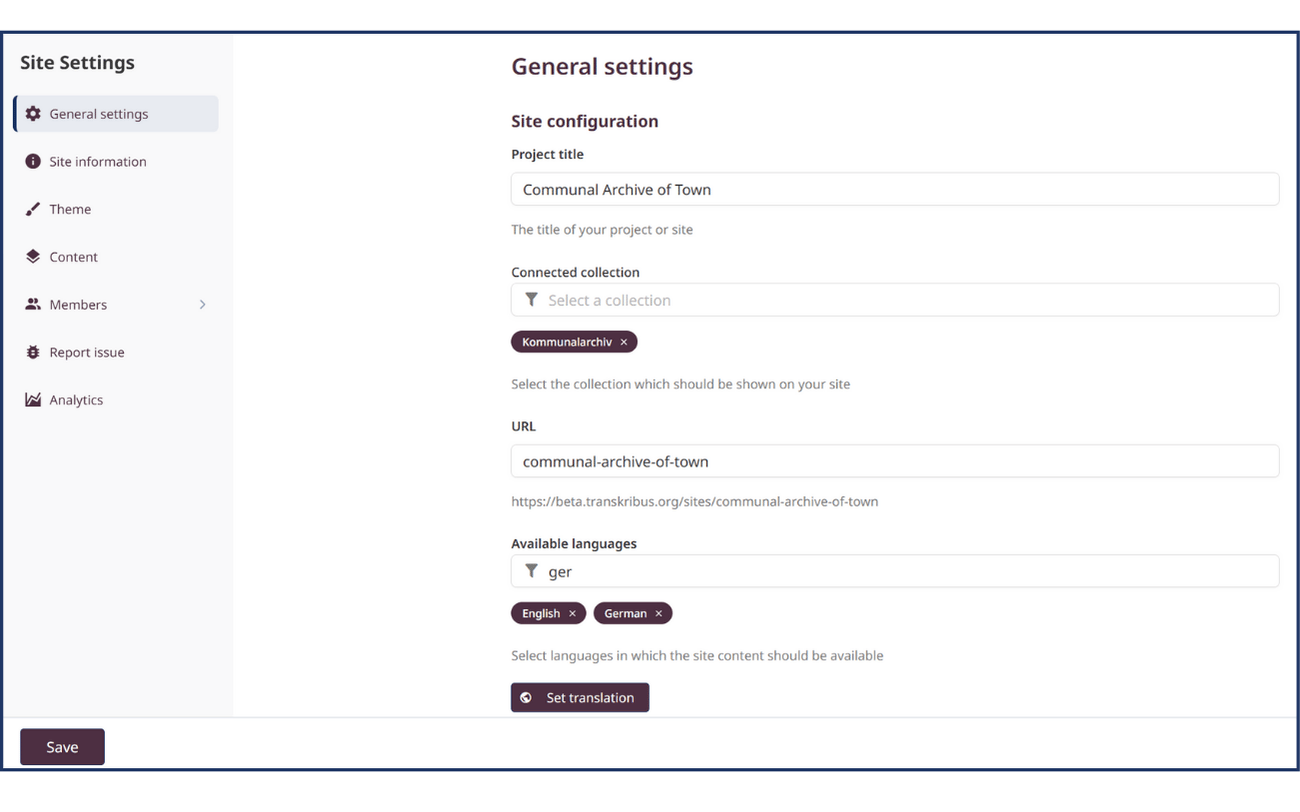This screenshot has height=812, width=1300.
Task: Select the Members people icon
Action: (x=31, y=304)
